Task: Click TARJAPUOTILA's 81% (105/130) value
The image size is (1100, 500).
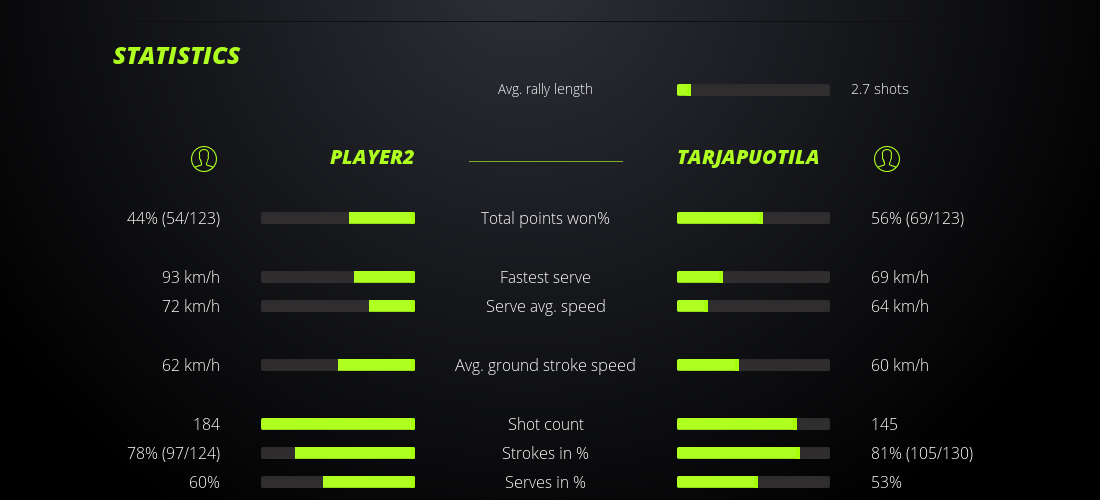Action: pyautogui.click(x=922, y=453)
